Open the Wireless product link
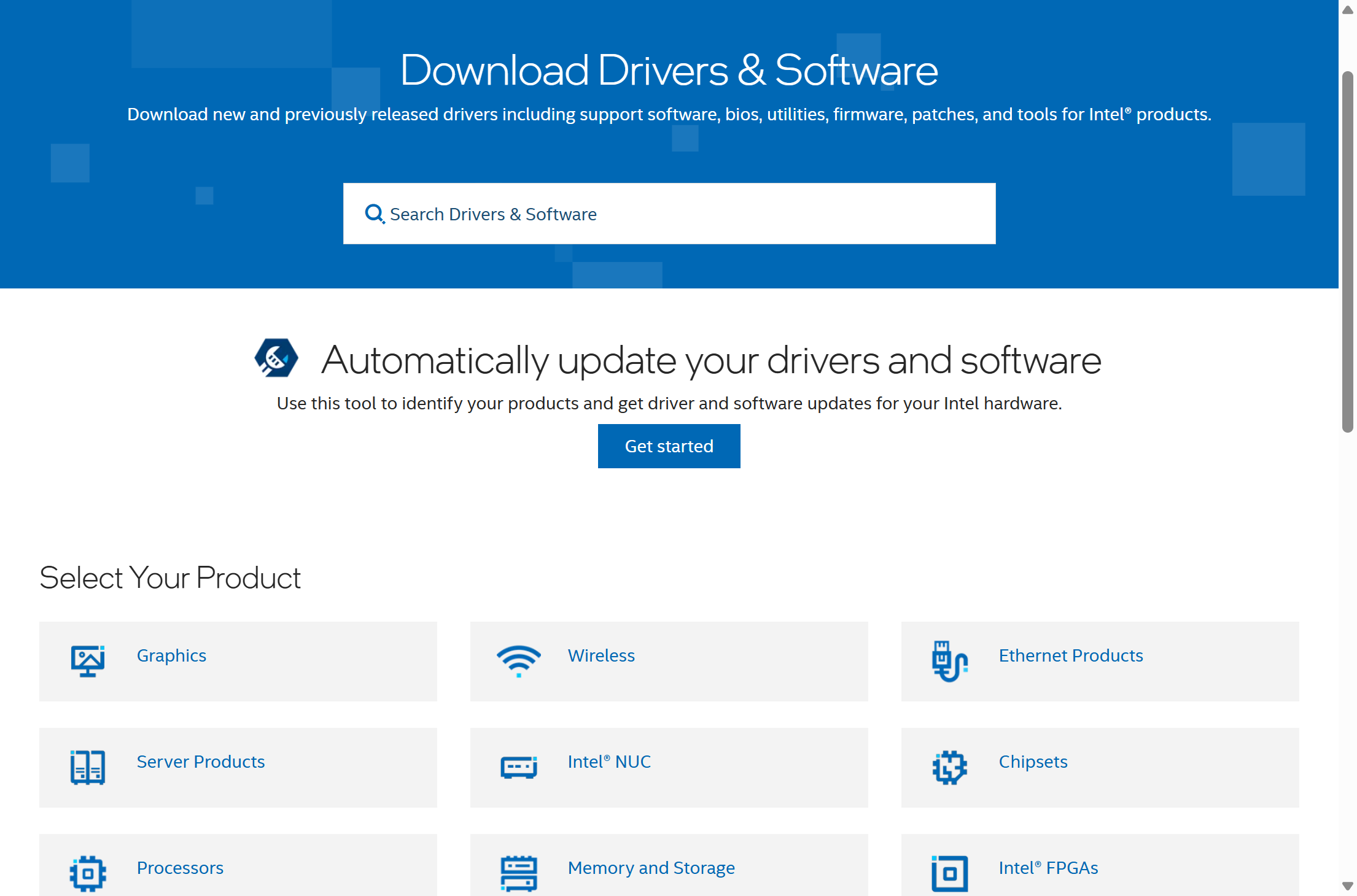Screen dimensions: 1357x896 click(601, 655)
